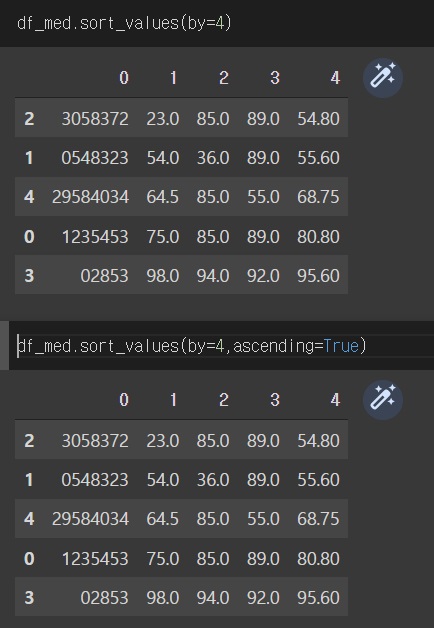Click 0548323 in the lower table

(95, 479)
